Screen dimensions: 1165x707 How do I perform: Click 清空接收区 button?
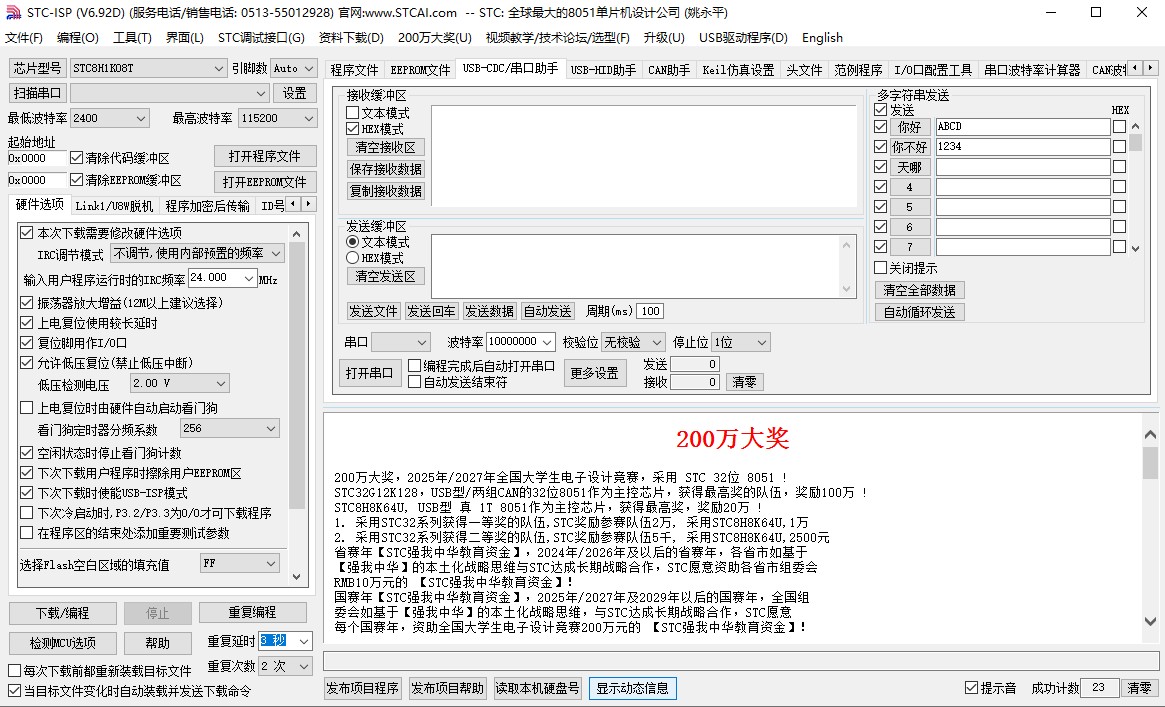tap(386, 147)
